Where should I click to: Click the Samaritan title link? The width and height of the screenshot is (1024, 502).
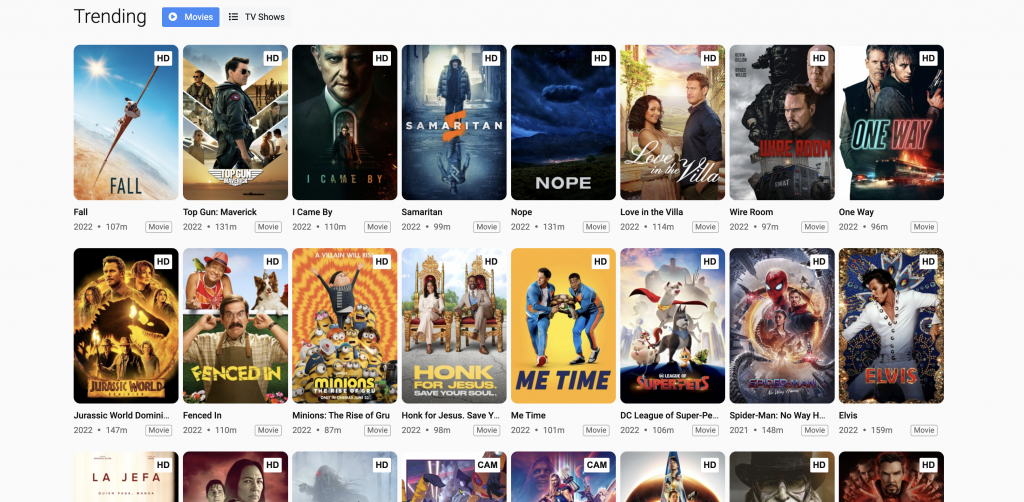tap(422, 212)
